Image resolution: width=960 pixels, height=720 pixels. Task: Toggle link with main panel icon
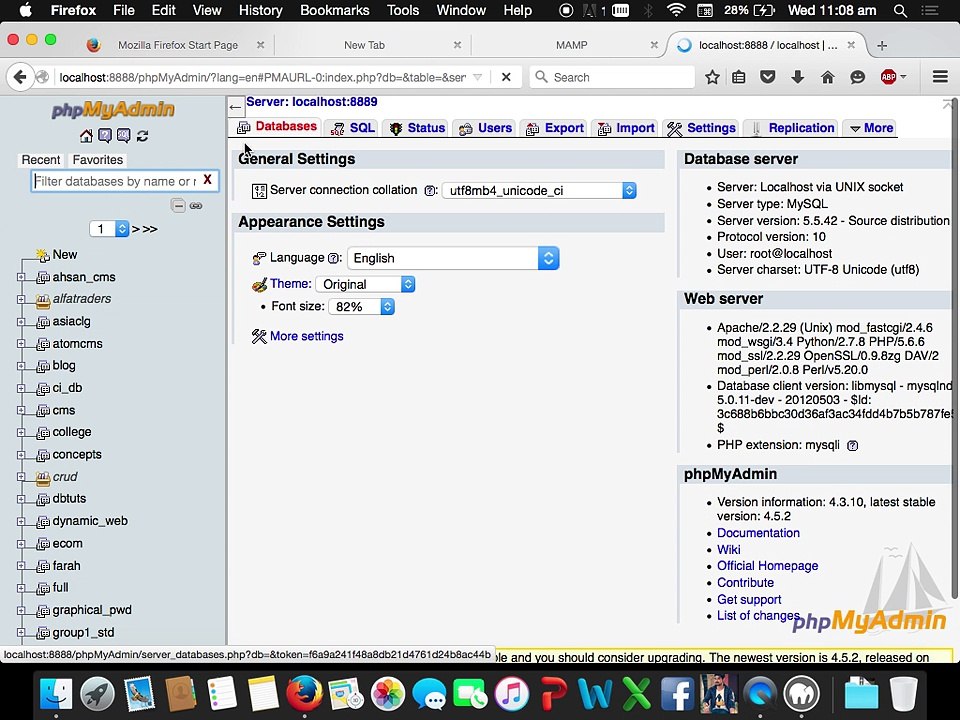pyautogui.click(x=196, y=206)
